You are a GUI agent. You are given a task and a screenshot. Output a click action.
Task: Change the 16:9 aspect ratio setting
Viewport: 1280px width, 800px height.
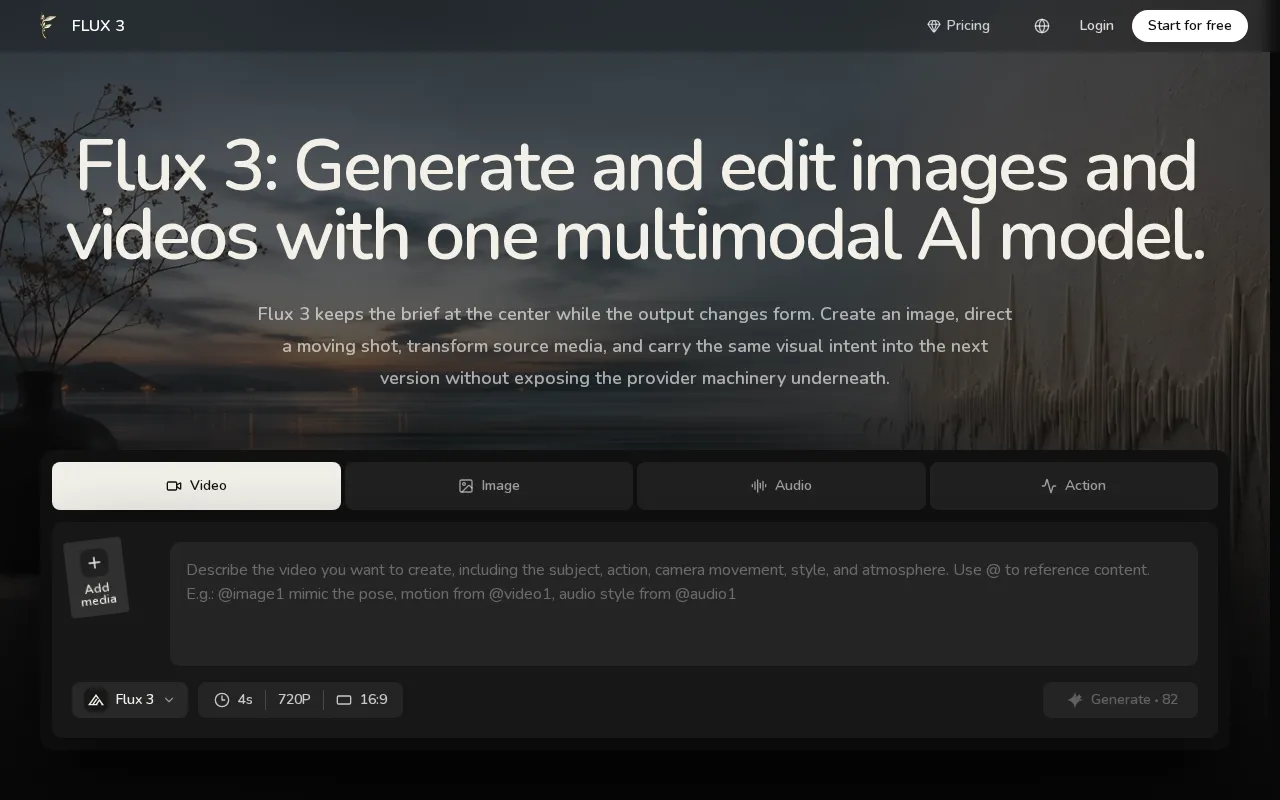(362, 700)
